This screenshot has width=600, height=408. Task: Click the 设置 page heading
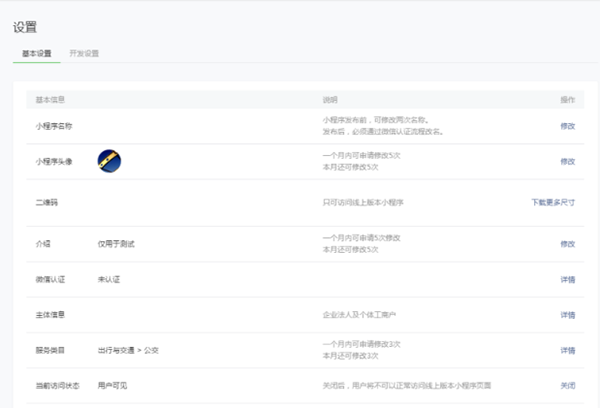pyautogui.click(x=25, y=25)
